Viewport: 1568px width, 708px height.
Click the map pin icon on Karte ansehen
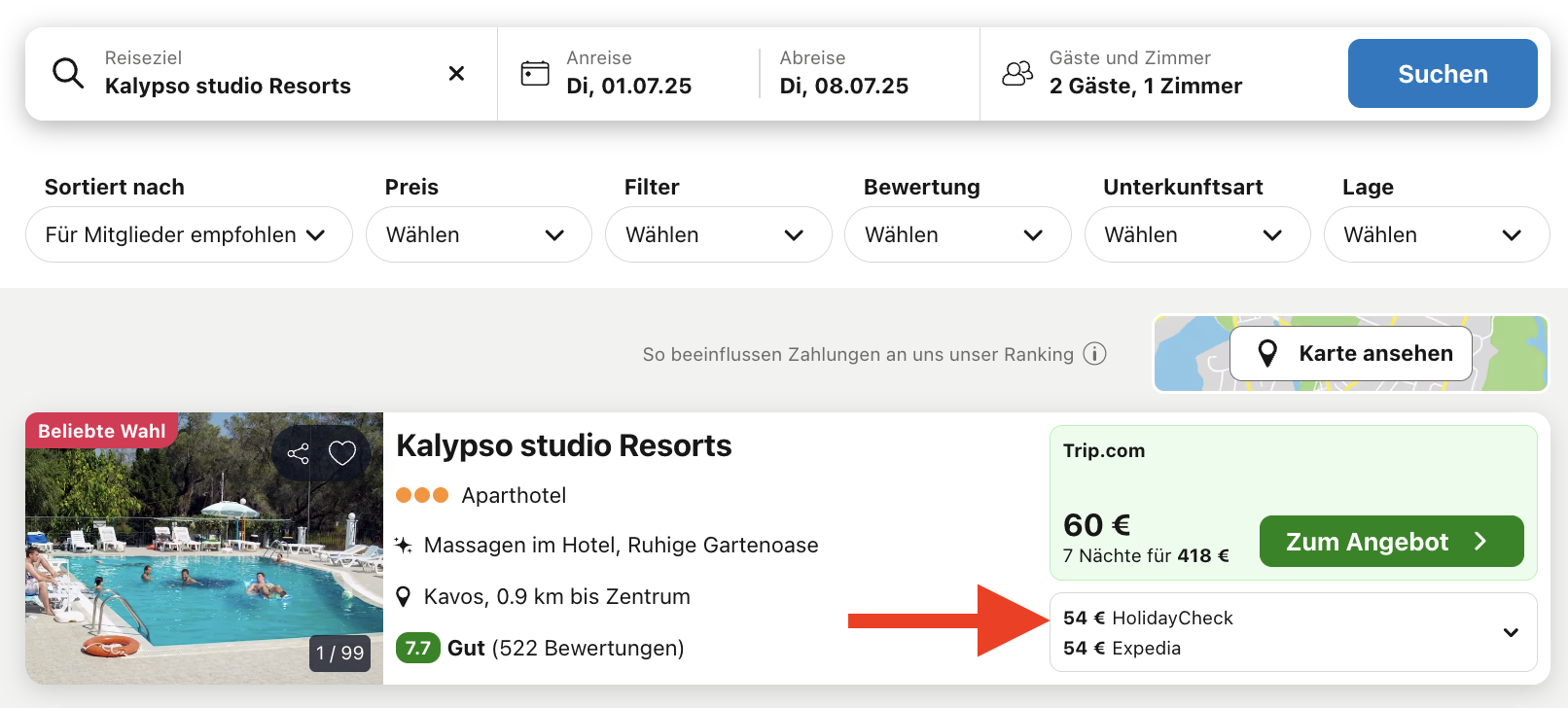(x=1267, y=353)
